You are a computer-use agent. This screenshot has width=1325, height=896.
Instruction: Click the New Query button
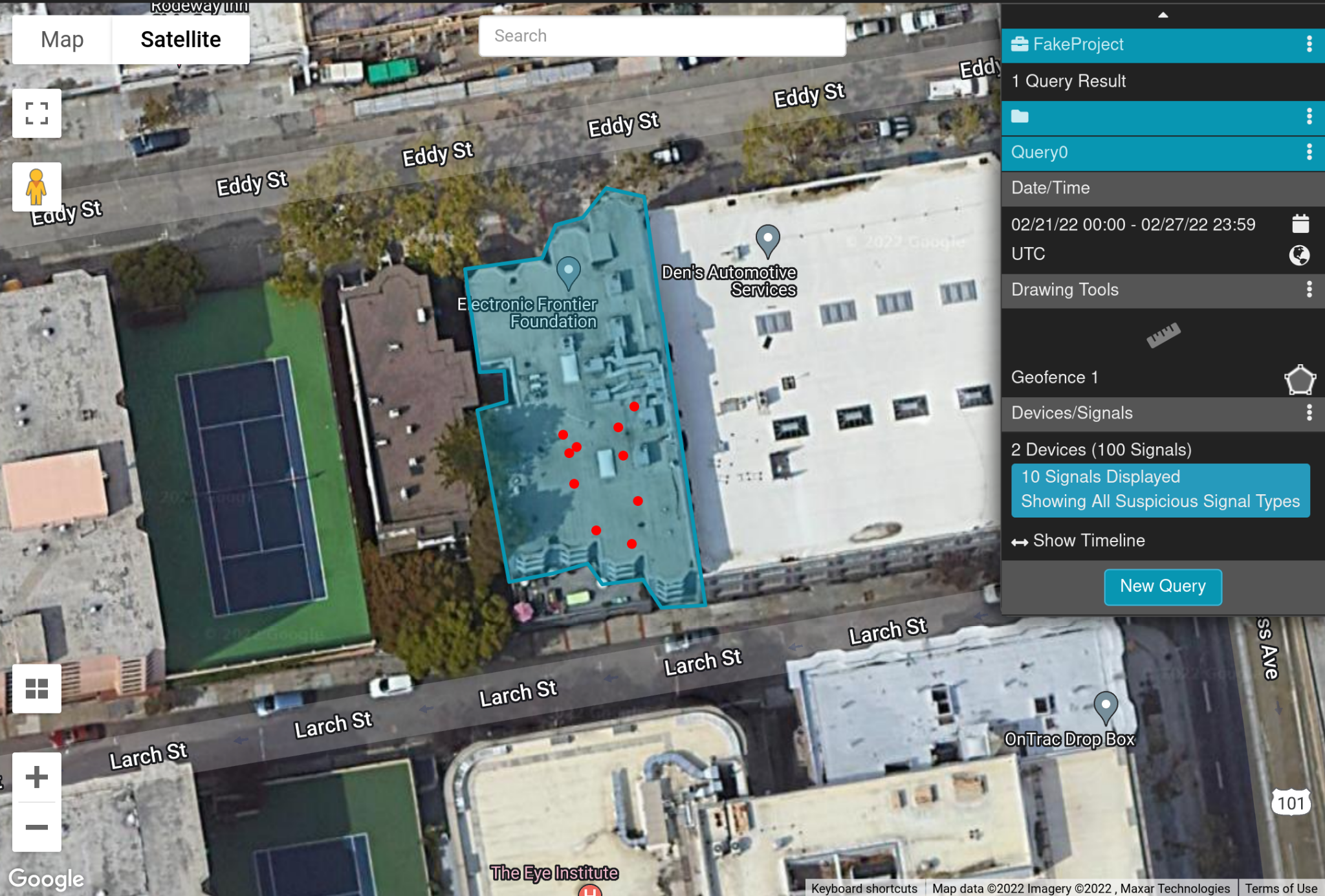click(1162, 586)
